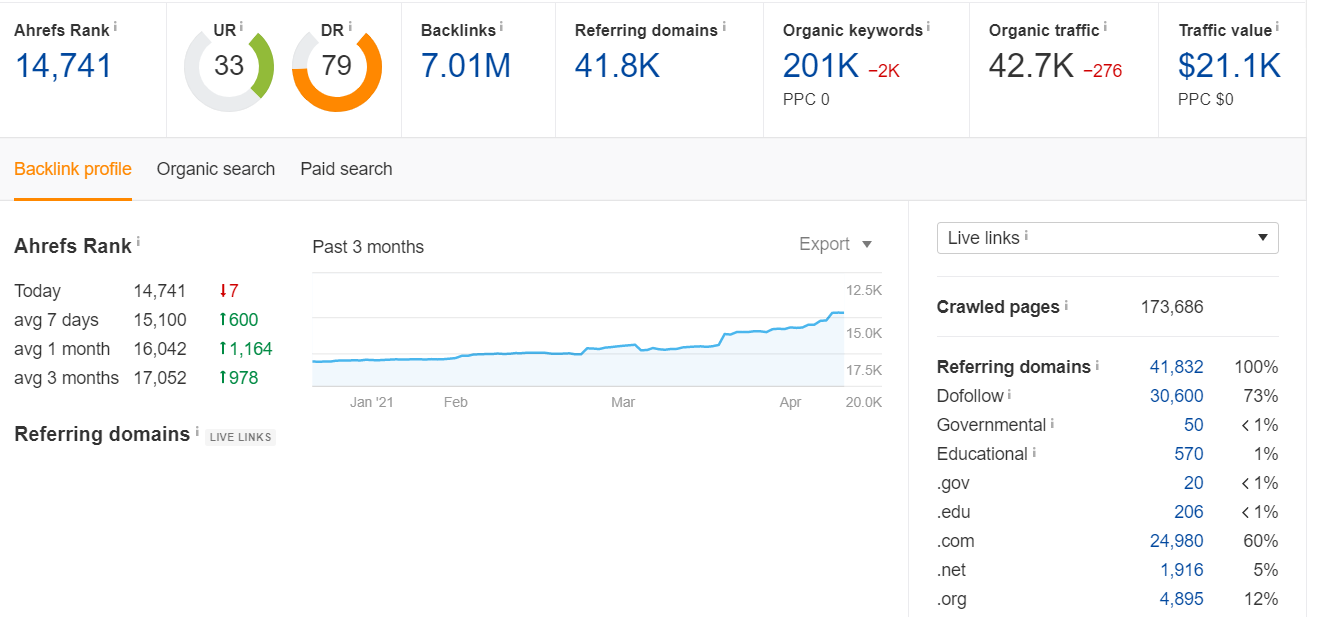
Task: Click the info icon next to UR
Action: [x=241, y=26]
